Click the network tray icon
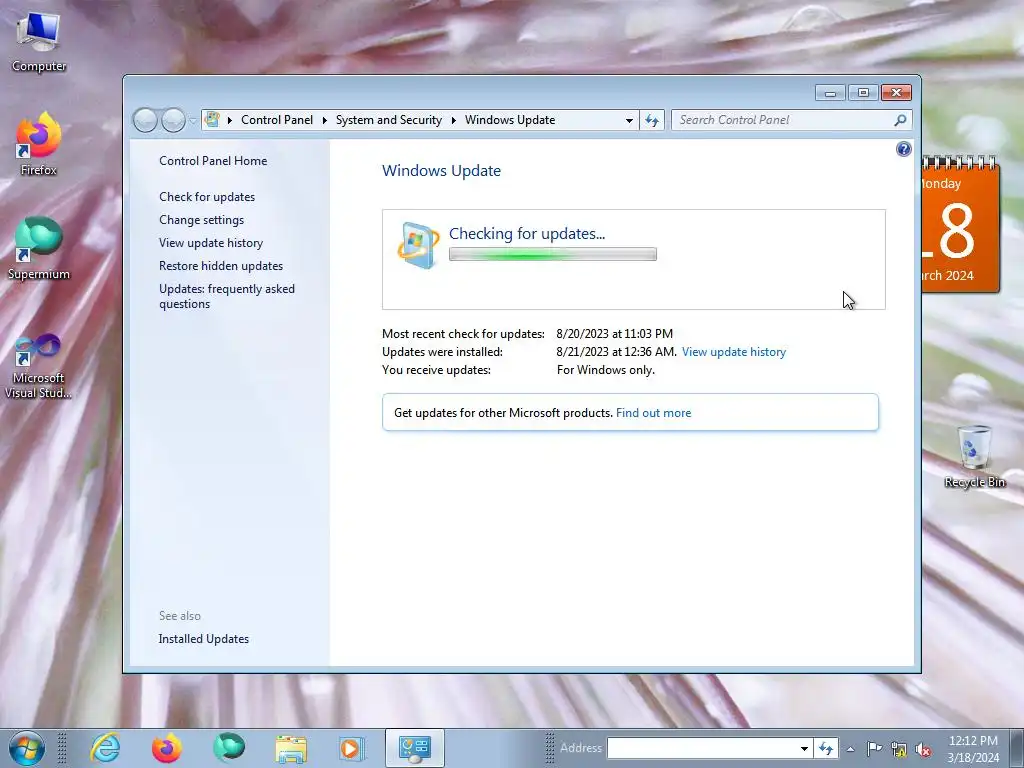This screenshot has width=1024, height=768. (x=899, y=749)
